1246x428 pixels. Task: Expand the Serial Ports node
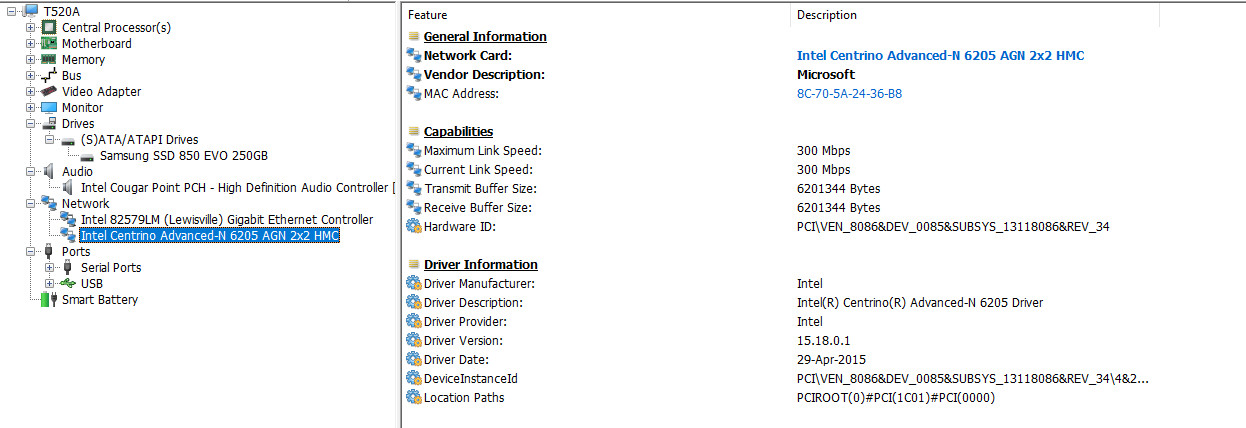point(50,267)
